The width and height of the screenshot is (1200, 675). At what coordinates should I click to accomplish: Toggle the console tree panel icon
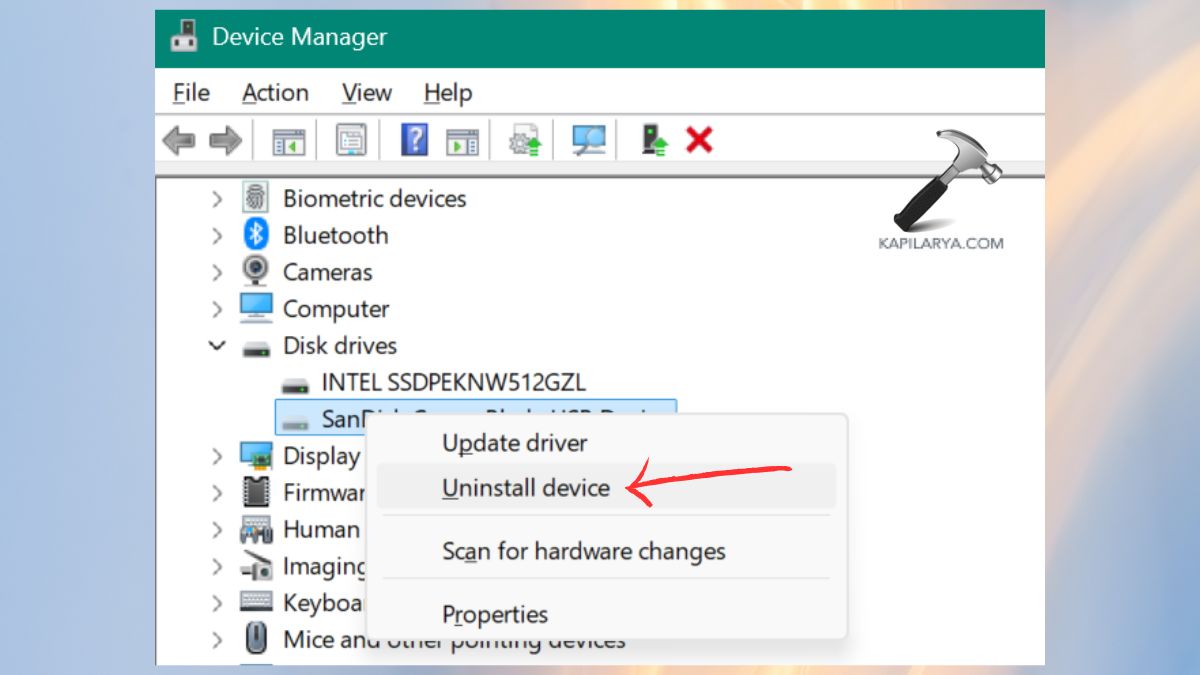point(288,140)
